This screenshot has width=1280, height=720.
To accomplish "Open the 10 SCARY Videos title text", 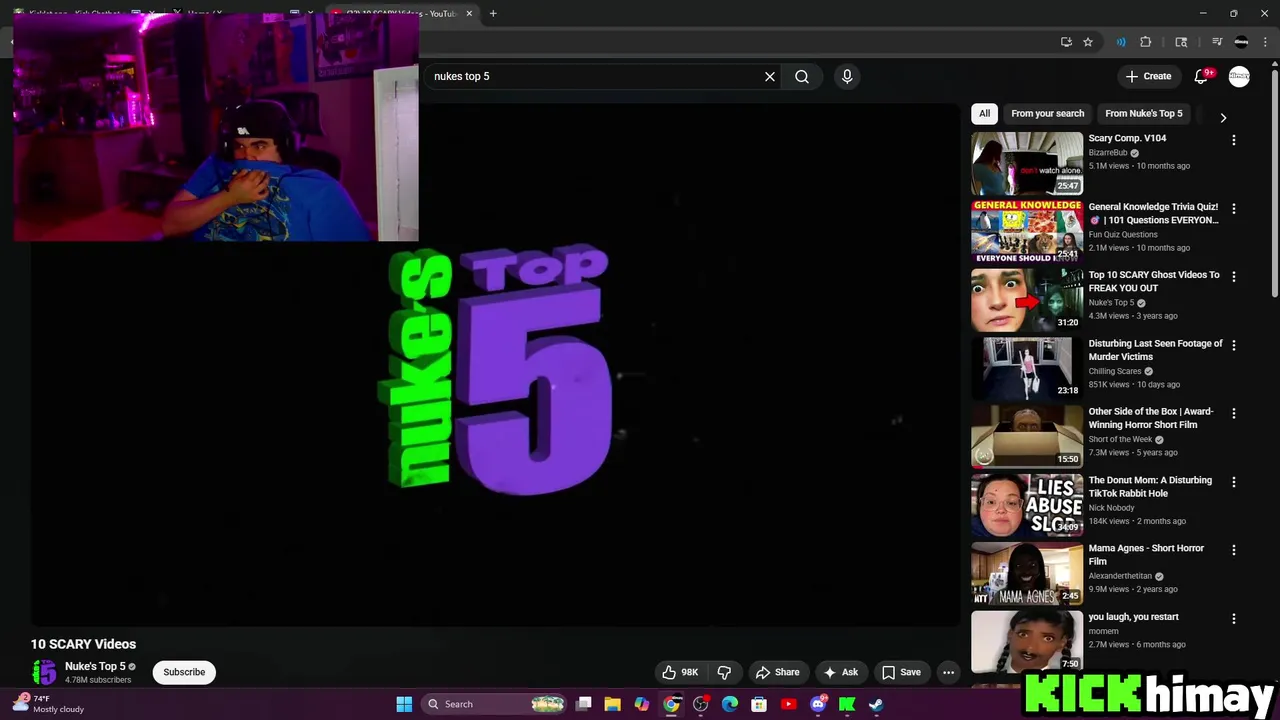I will [x=83, y=644].
